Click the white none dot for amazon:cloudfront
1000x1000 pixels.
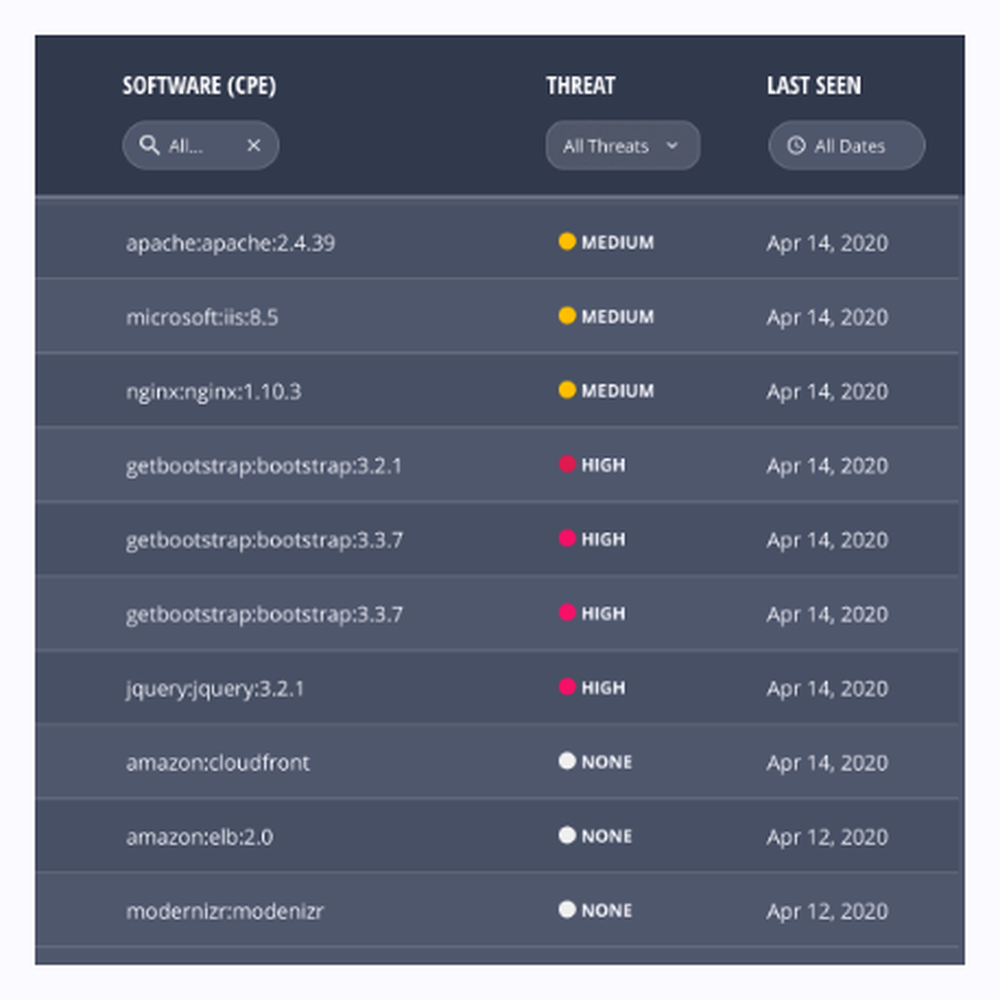click(x=567, y=761)
